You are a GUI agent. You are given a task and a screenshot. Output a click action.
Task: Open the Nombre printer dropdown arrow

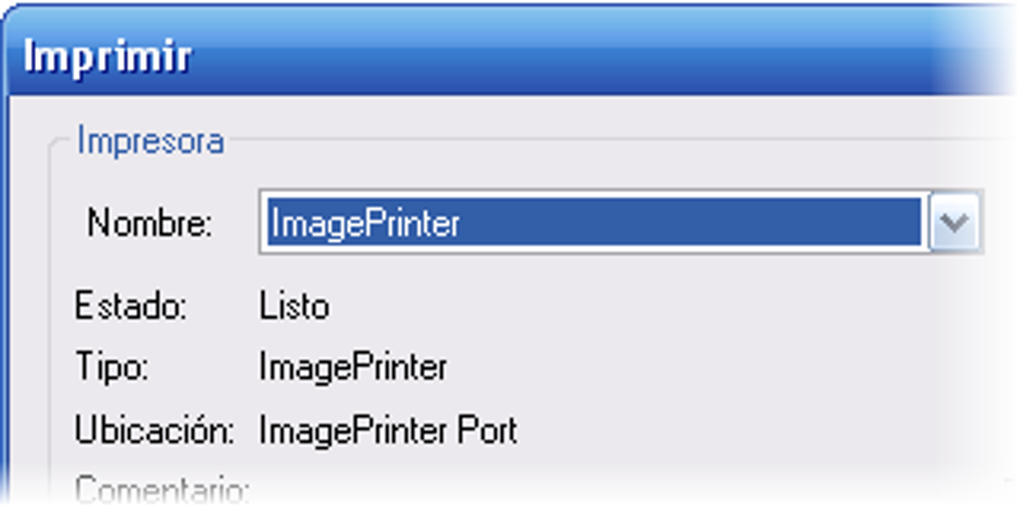click(x=954, y=222)
